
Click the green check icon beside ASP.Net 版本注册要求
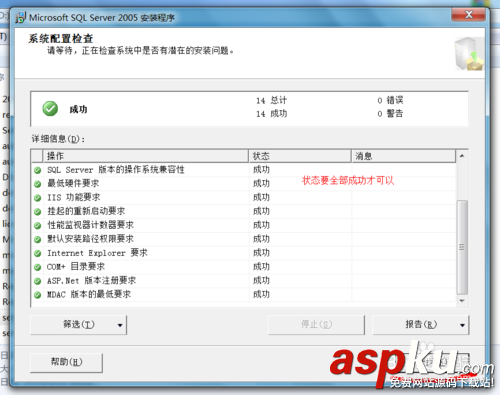[x=37, y=281]
